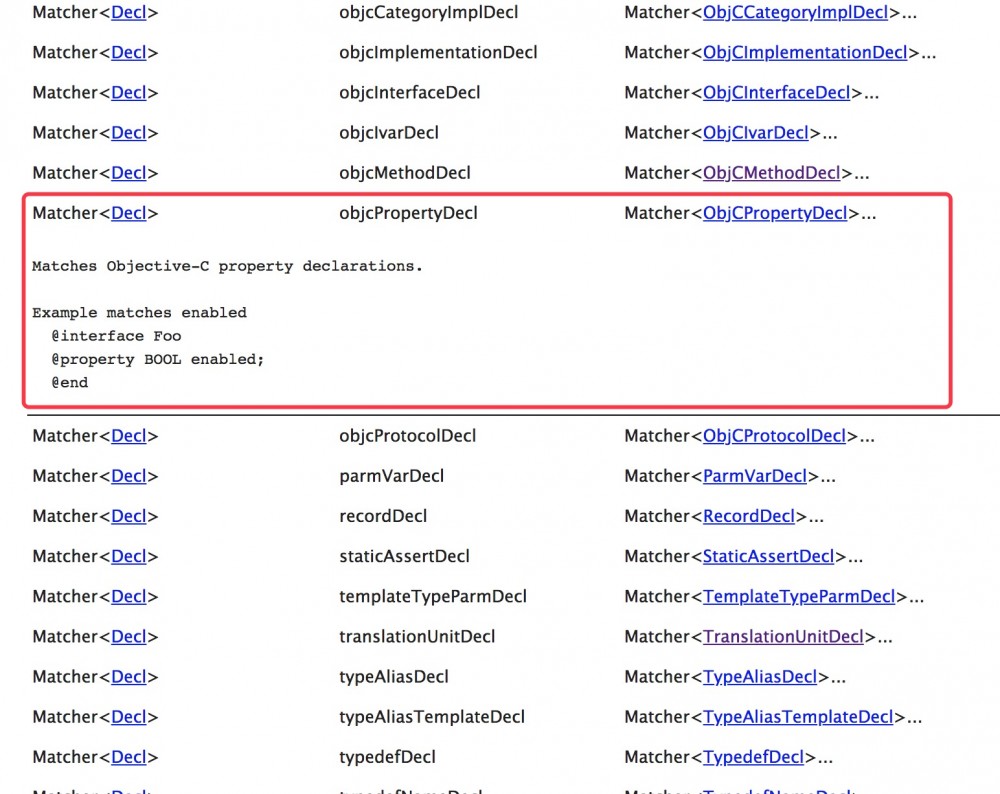Click Decl link in objcIvarDecl row
Viewport: 1000px width, 794px height.
click(129, 133)
